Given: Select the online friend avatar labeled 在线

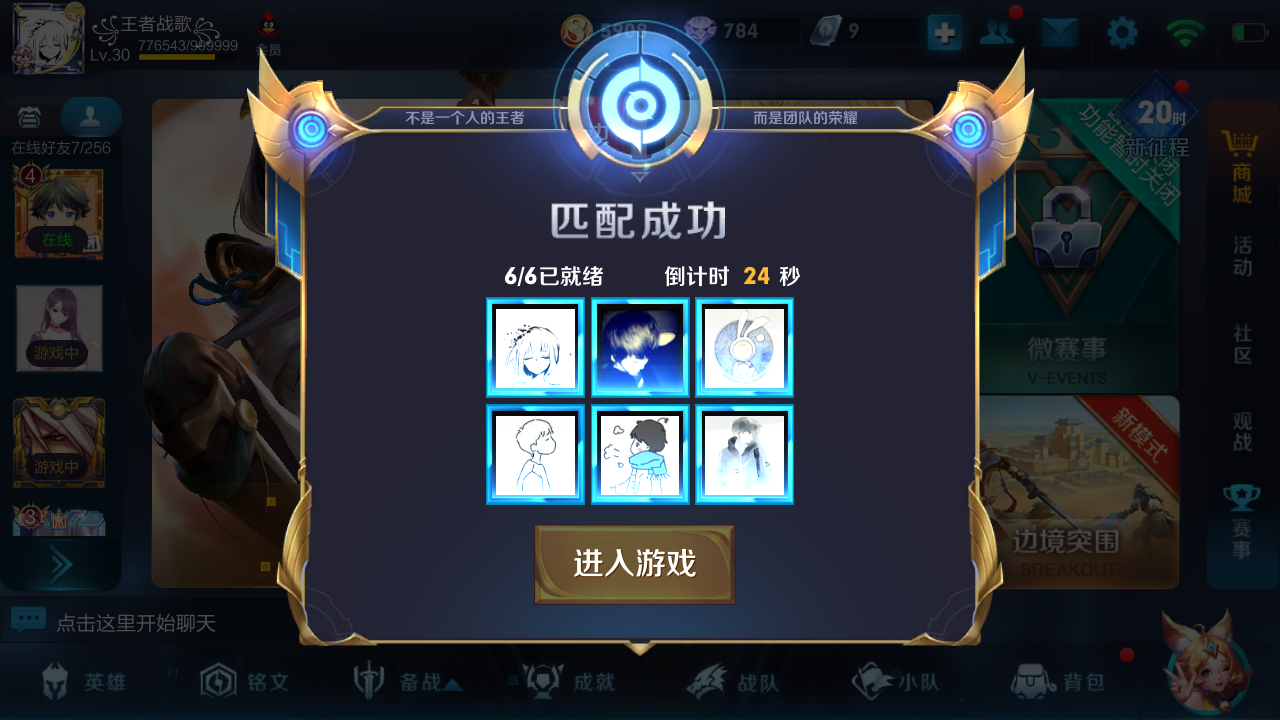Looking at the screenshot, I should 58,214.
